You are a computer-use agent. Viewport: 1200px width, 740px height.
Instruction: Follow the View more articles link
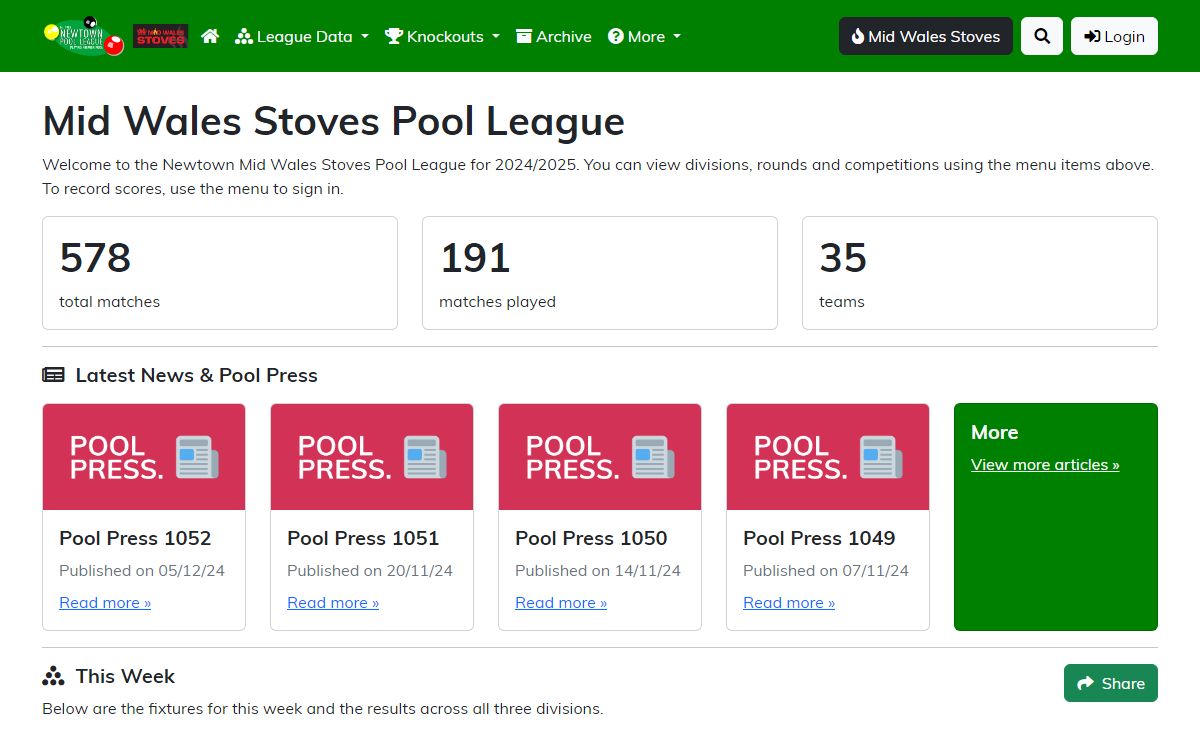1045,464
